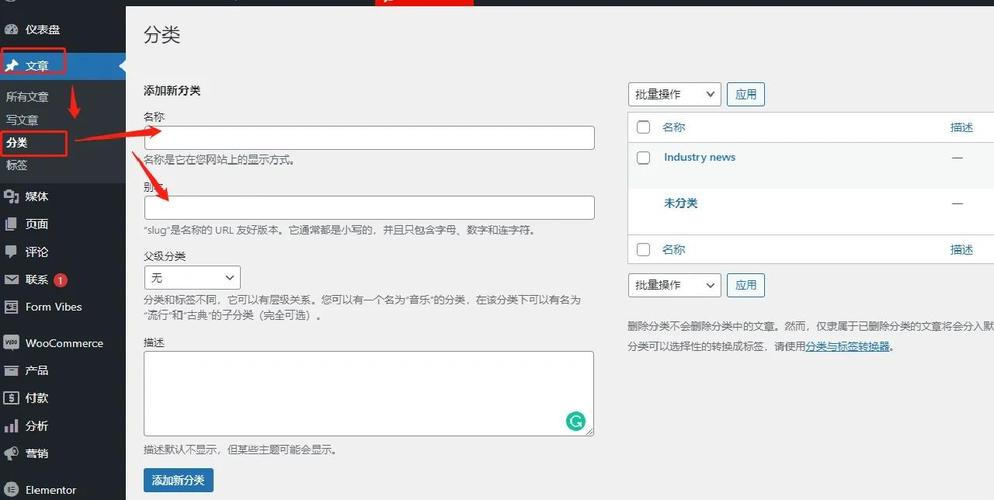Open the category-tag converter (分类与标签转换器) link
Image resolution: width=994 pixels, height=500 pixels.
[x=848, y=347]
